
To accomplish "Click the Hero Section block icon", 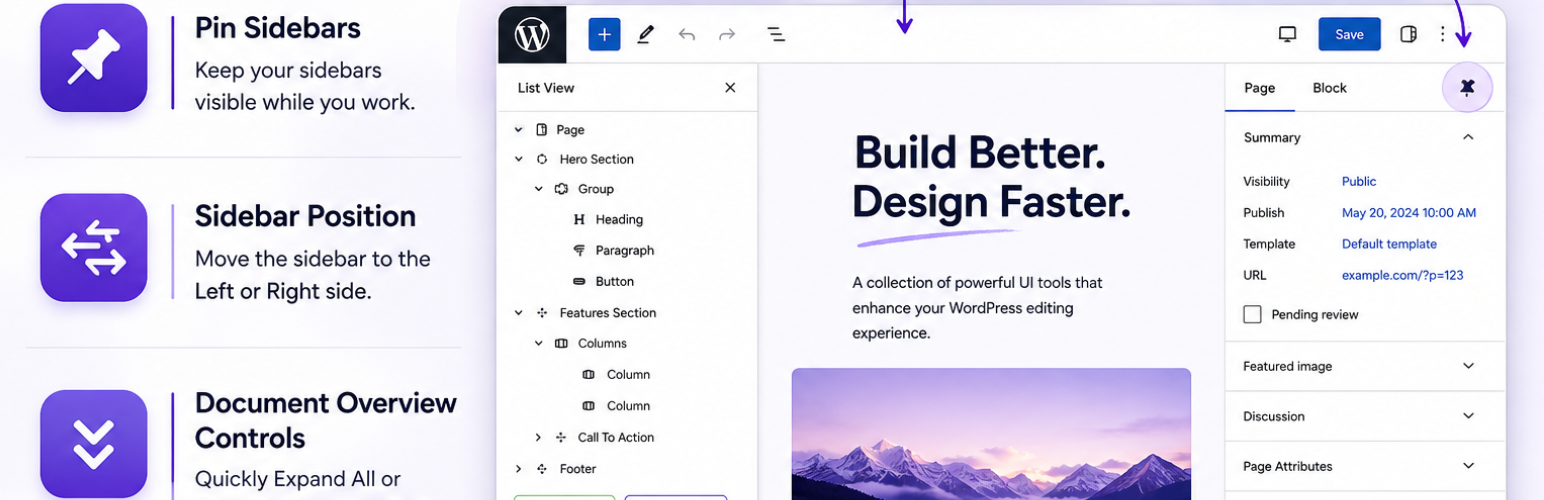I will pos(542,159).
